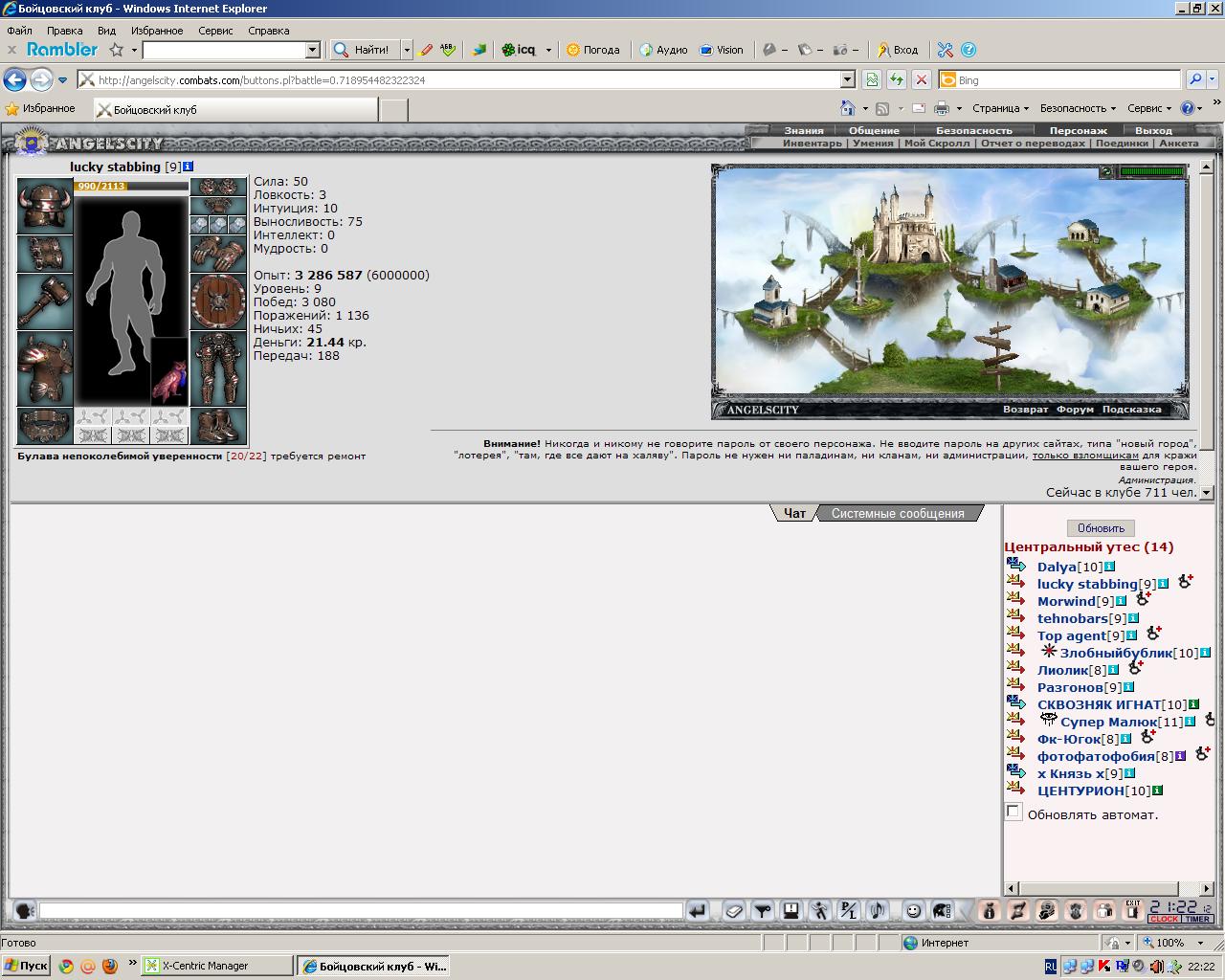1225x980 pixels.
Task: Toggle the sound icon above the city image
Action: pos(1106,172)
